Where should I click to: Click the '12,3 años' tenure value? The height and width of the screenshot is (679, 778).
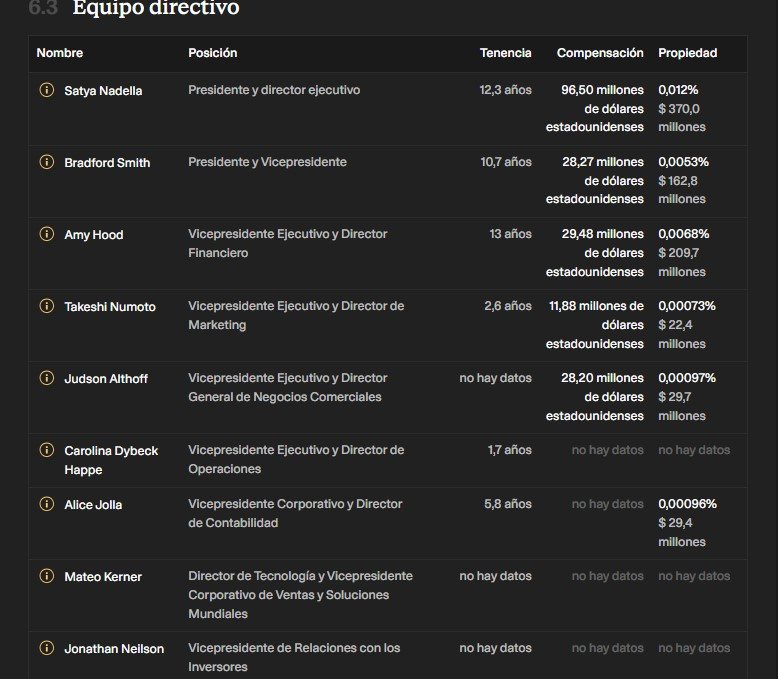(505, 90)
